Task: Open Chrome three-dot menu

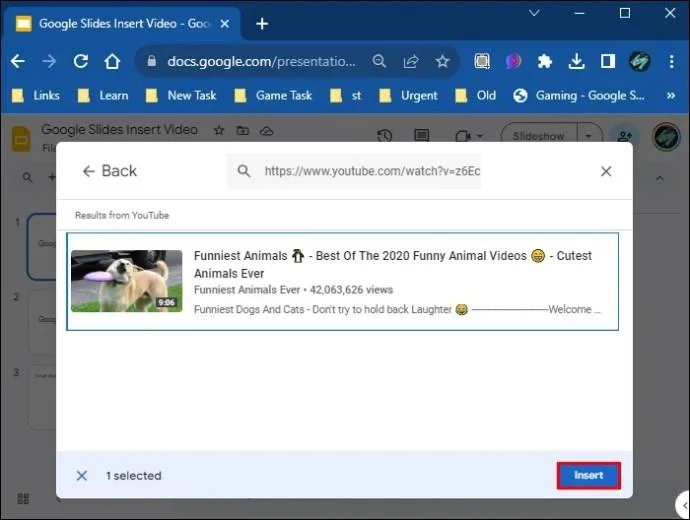Action: click(672, 61)
